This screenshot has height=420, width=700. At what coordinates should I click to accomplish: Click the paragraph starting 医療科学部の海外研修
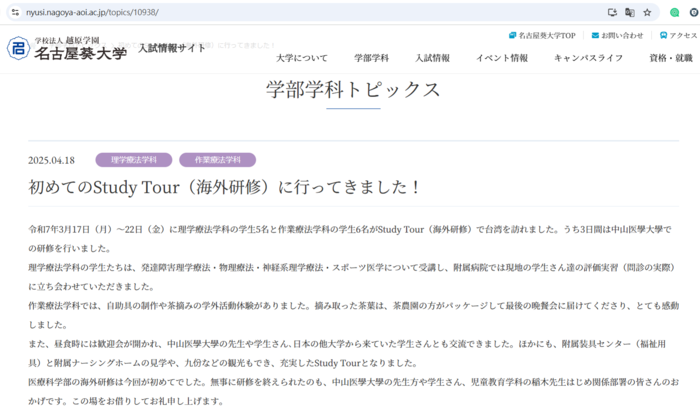(354, 391)
